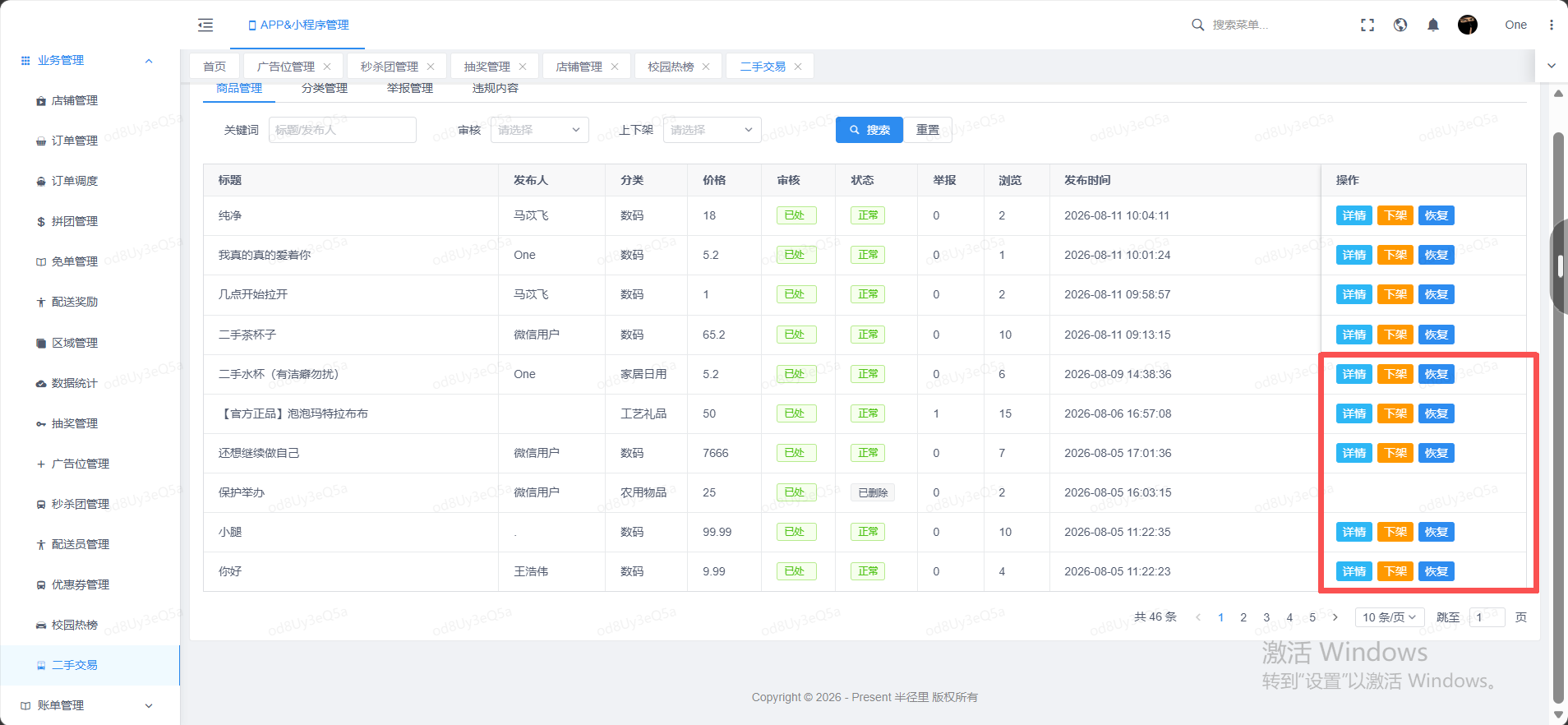1568x725 pixels.
Task: Close the 抽奖管理 tab
Action: point(523,67)
